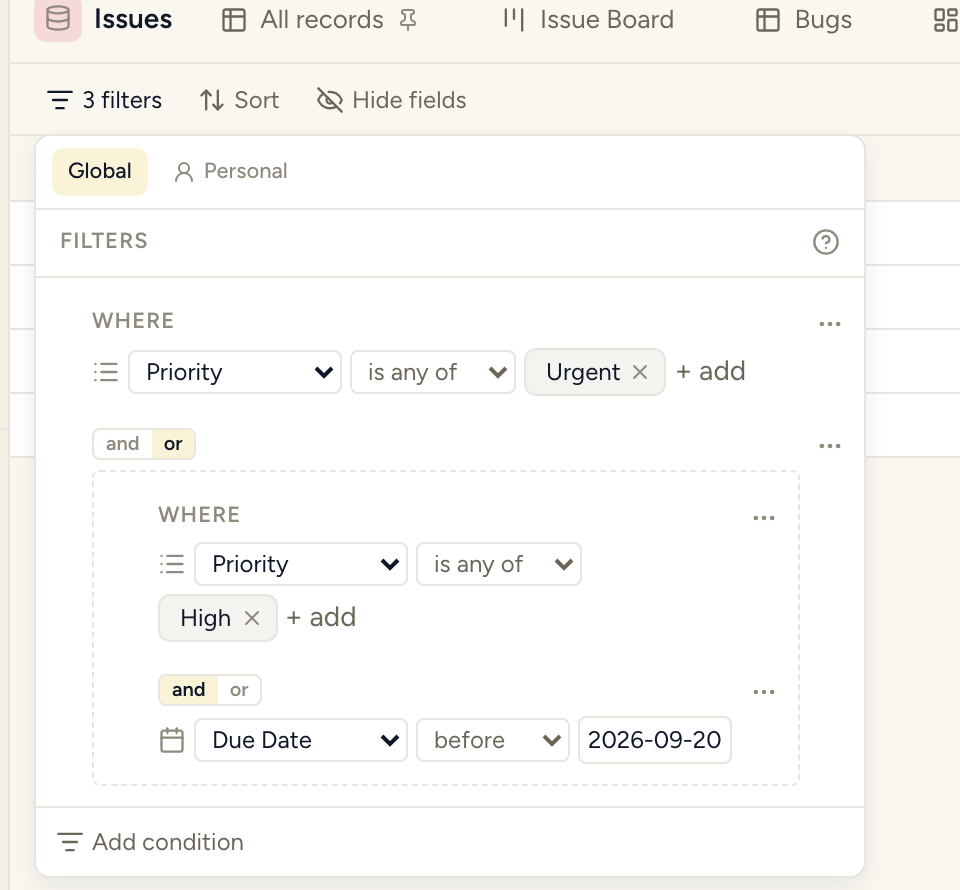This screenshot has width=960, height=890.
Task: Open the Sort options
Action: click(x=239, y=100)
